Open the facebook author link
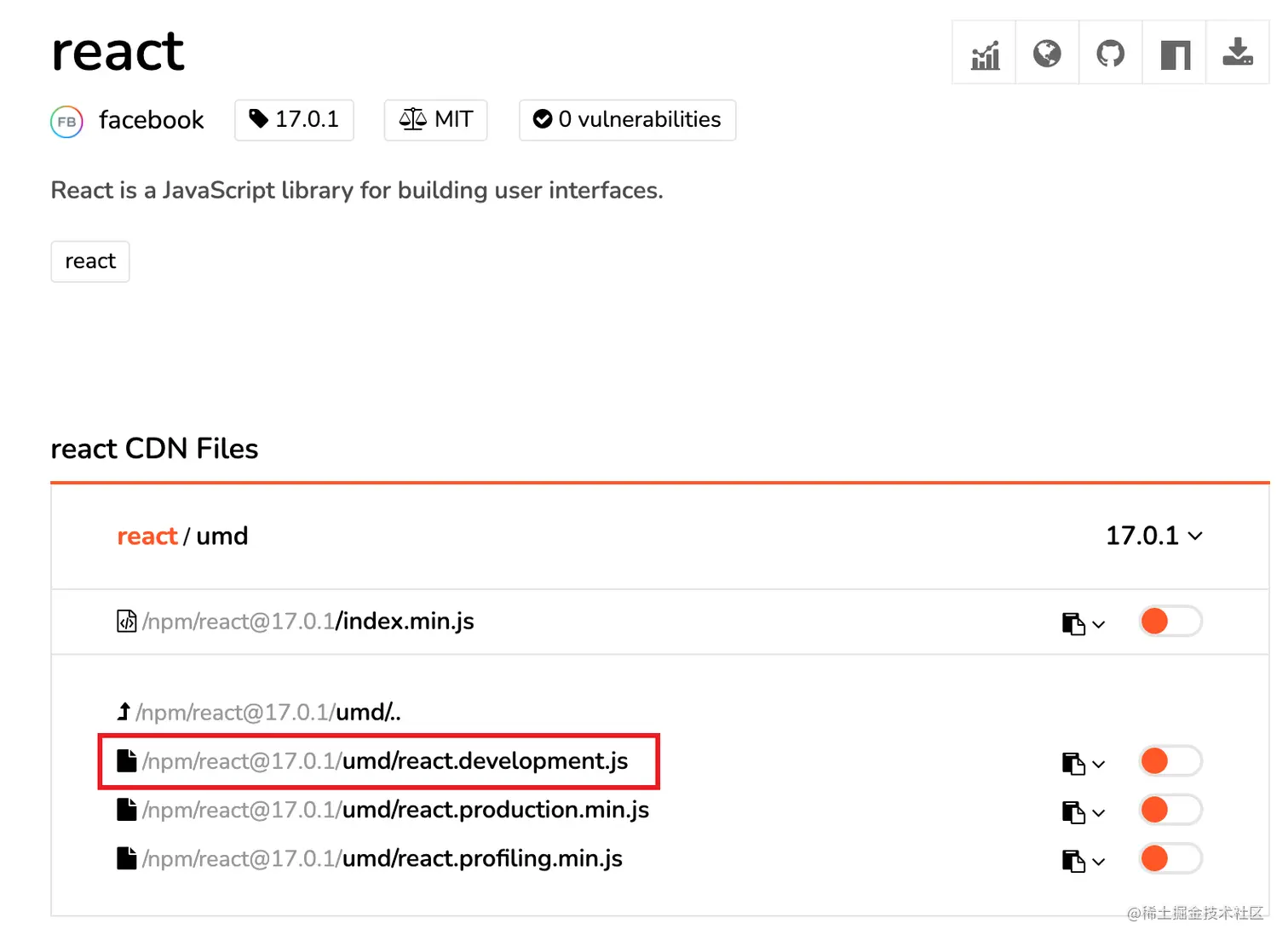The image size is (1288, 946). click(151, 120)
